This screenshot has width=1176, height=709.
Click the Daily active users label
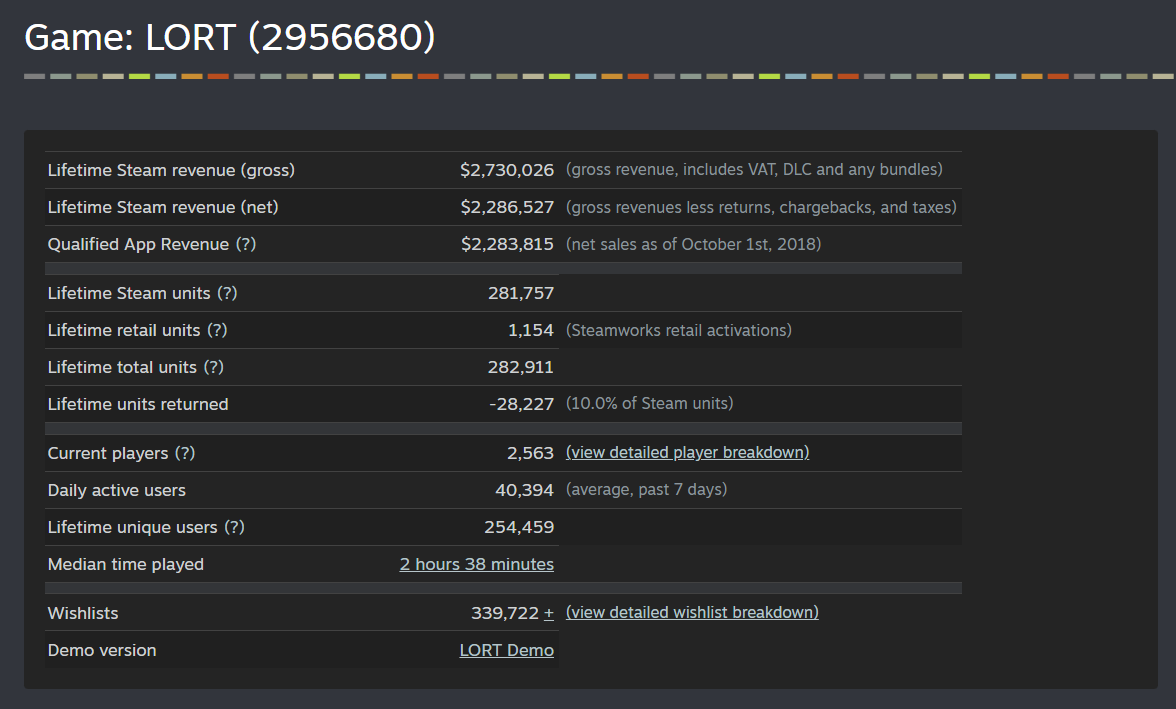point(116,491)
